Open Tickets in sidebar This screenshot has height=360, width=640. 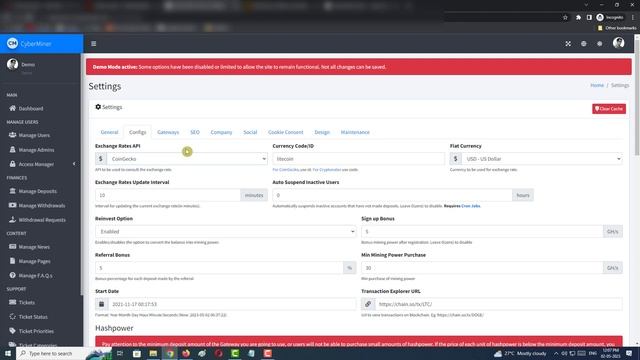point(22,302)
